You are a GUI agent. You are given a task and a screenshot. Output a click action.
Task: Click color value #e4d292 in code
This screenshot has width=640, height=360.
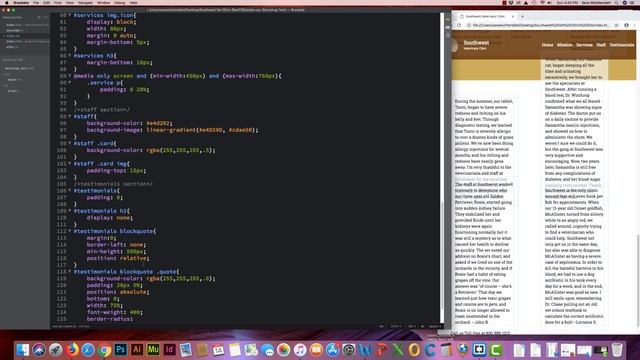coord(158,123)
